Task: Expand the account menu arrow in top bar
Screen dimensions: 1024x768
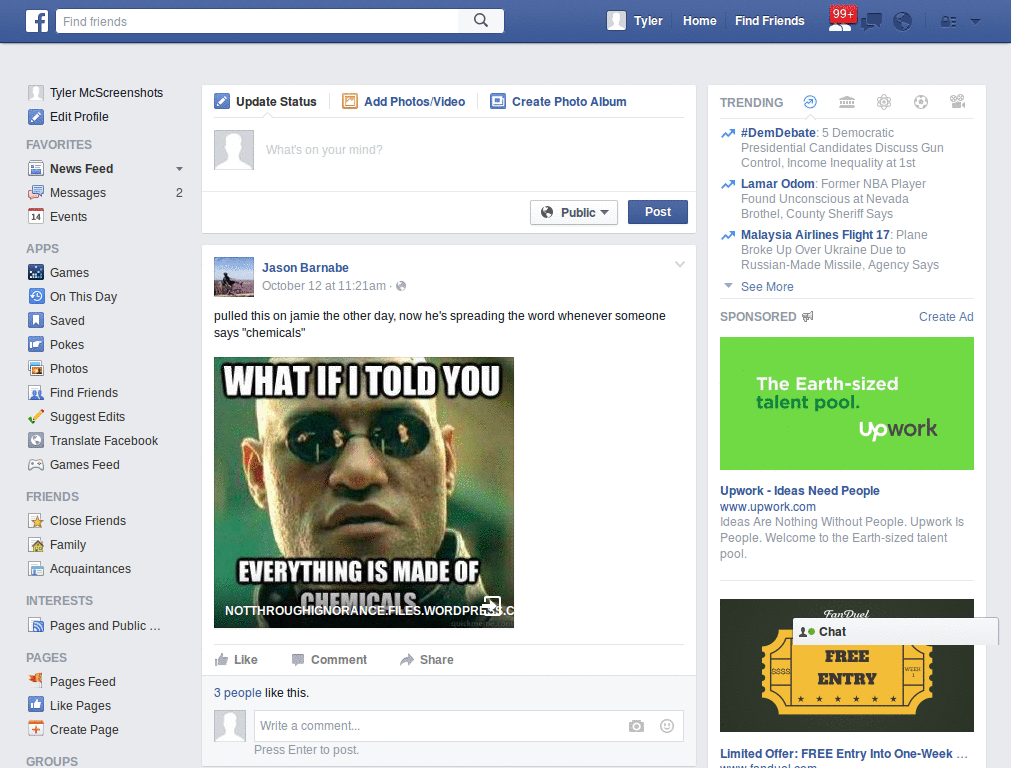Action: pyautogui.click(x=976, y=22)
